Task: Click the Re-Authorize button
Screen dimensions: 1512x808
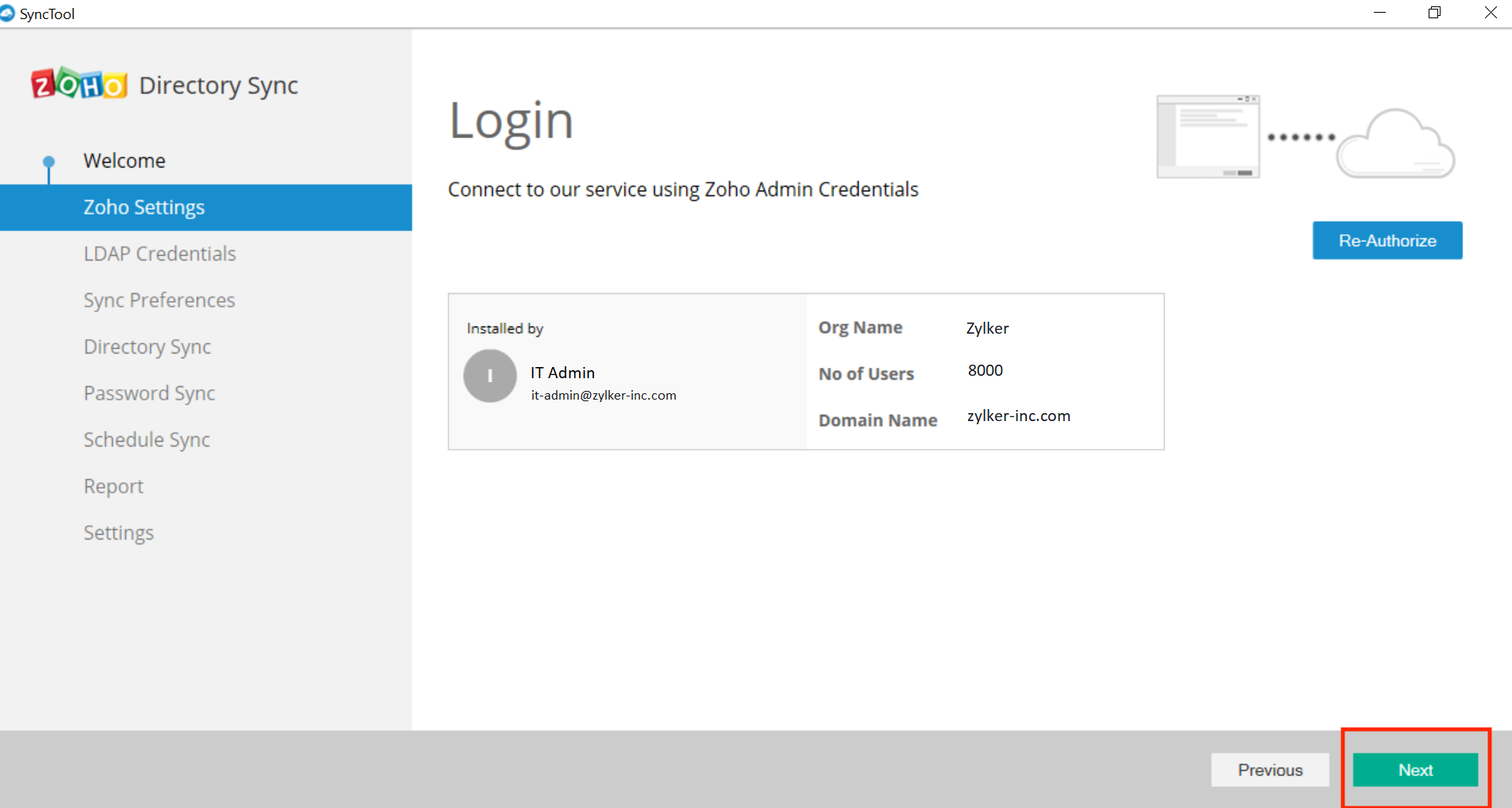Action: (1387, 240)
